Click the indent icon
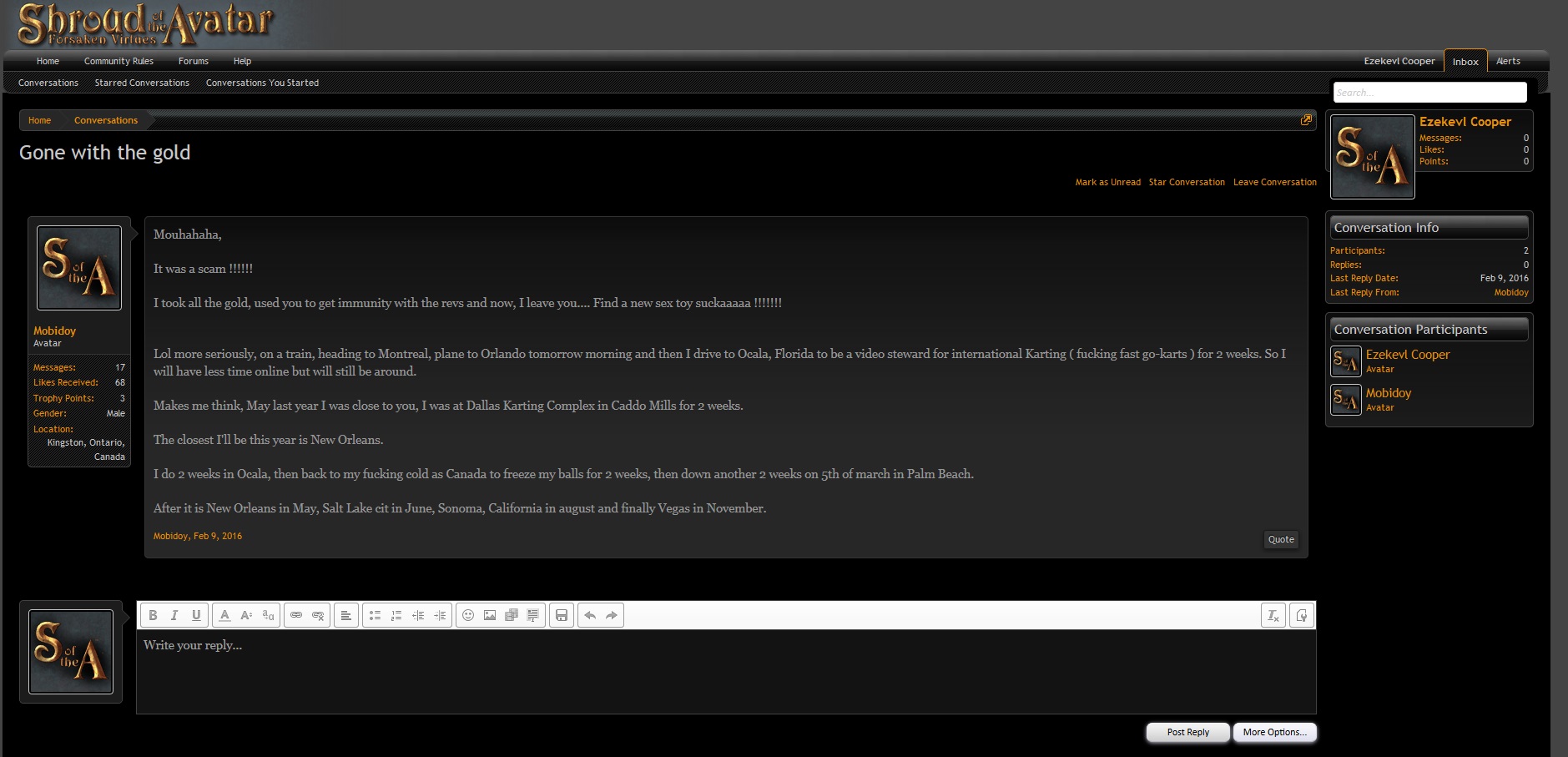This screenshot has width=1568, height=757. pyautogui.click(x=440, y=616)
